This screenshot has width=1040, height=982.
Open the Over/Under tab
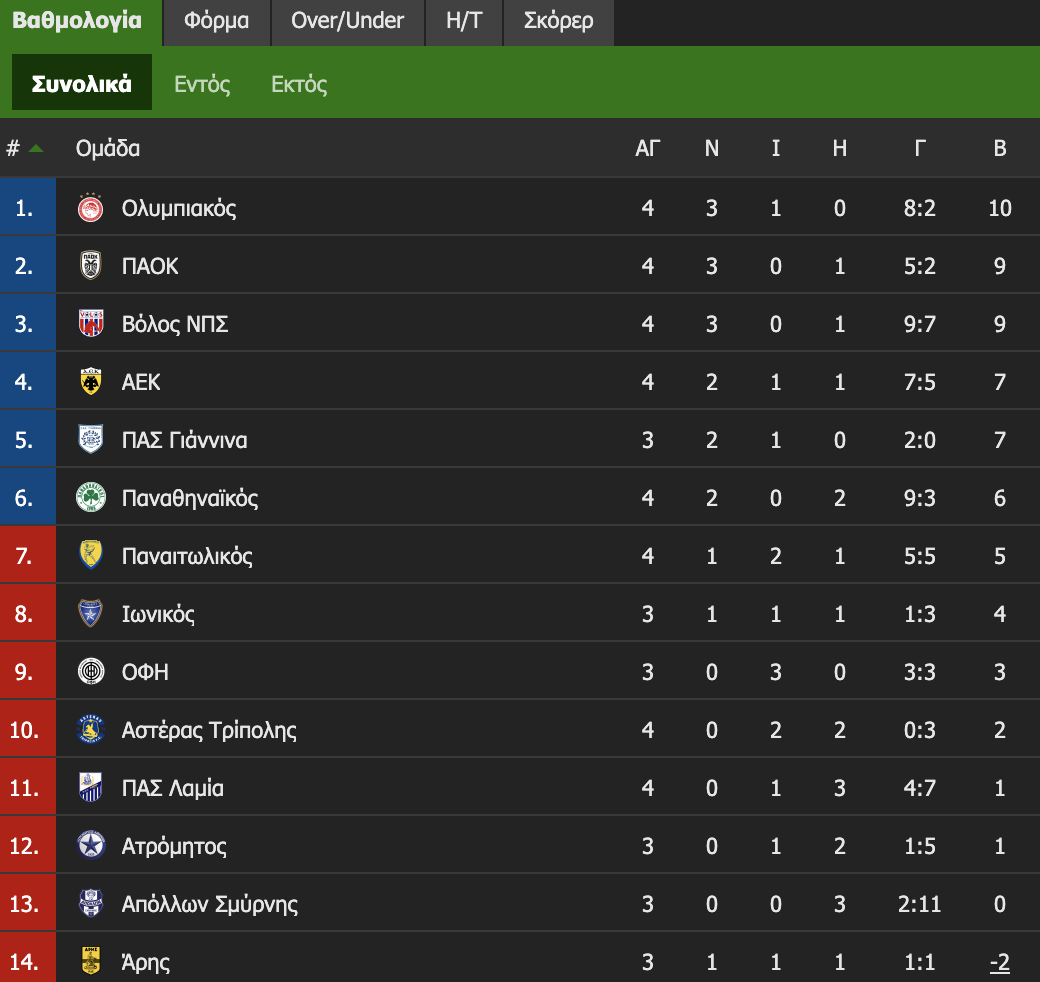pos(347,21)
